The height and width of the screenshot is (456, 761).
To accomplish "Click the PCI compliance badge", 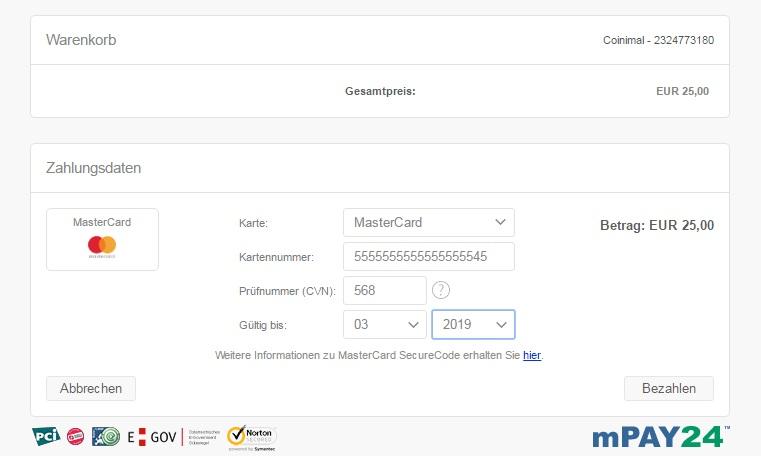I will 46,436.
